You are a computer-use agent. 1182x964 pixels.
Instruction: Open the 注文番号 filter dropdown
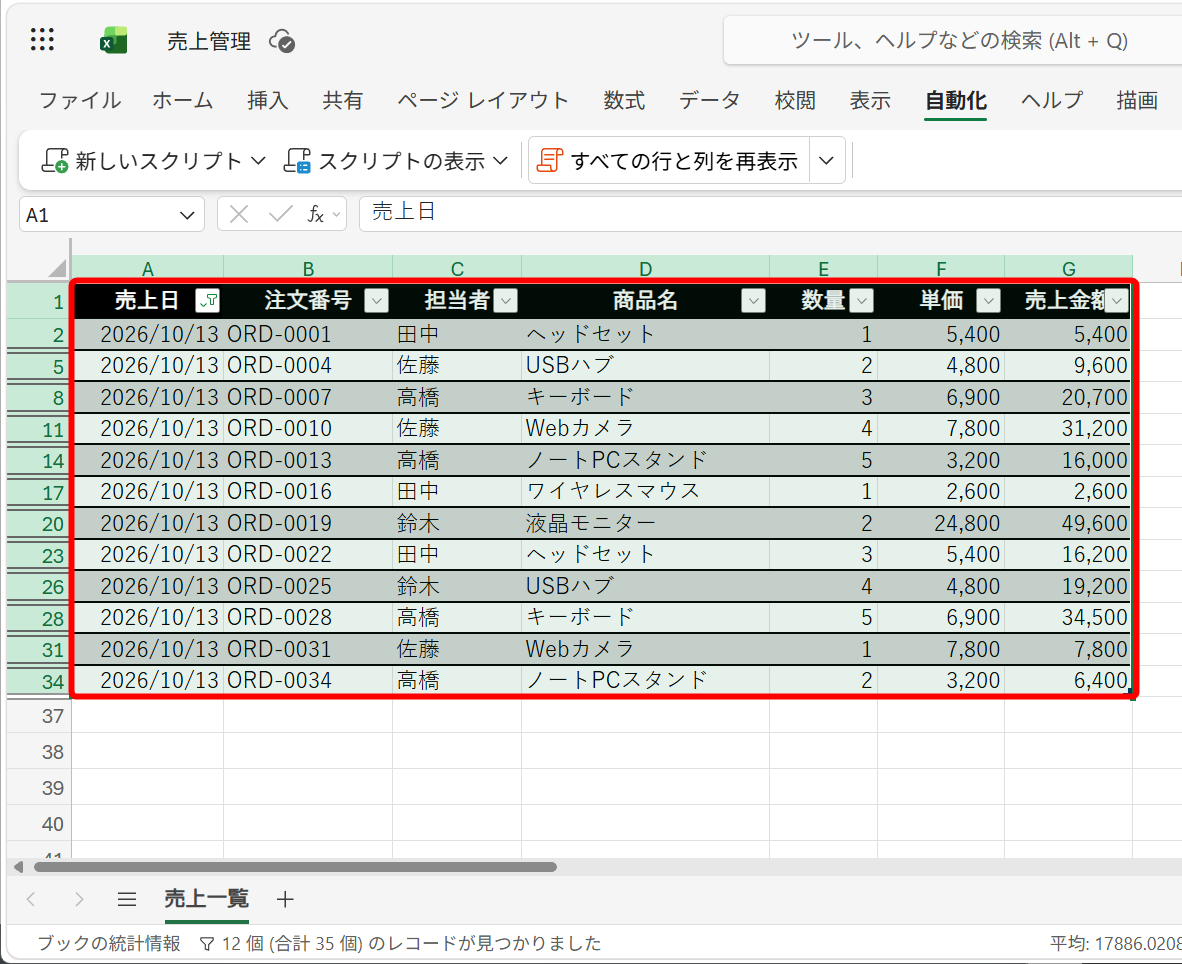click(x=376, y=301)
